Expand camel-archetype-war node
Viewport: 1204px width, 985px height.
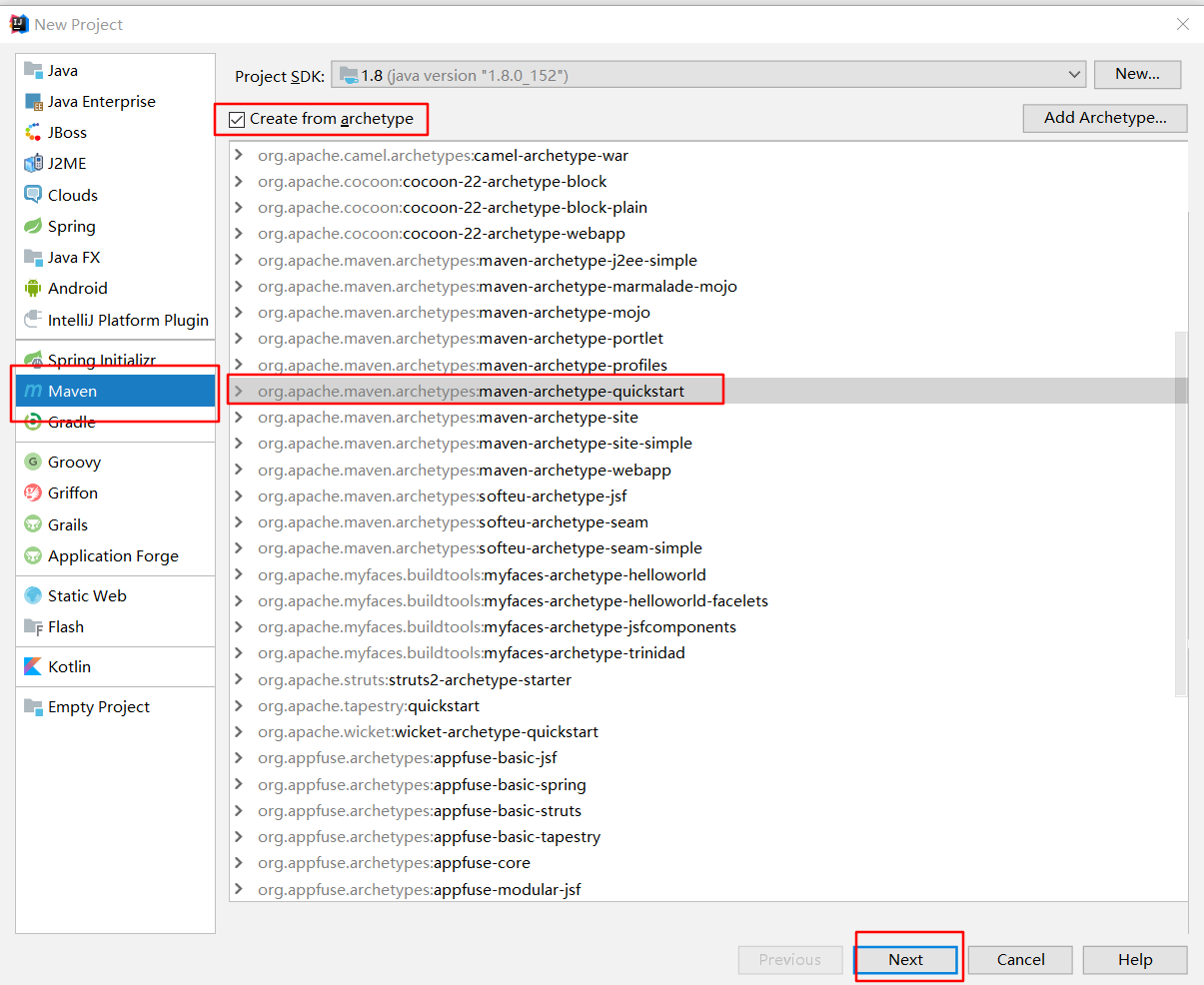tap(239, 156)
